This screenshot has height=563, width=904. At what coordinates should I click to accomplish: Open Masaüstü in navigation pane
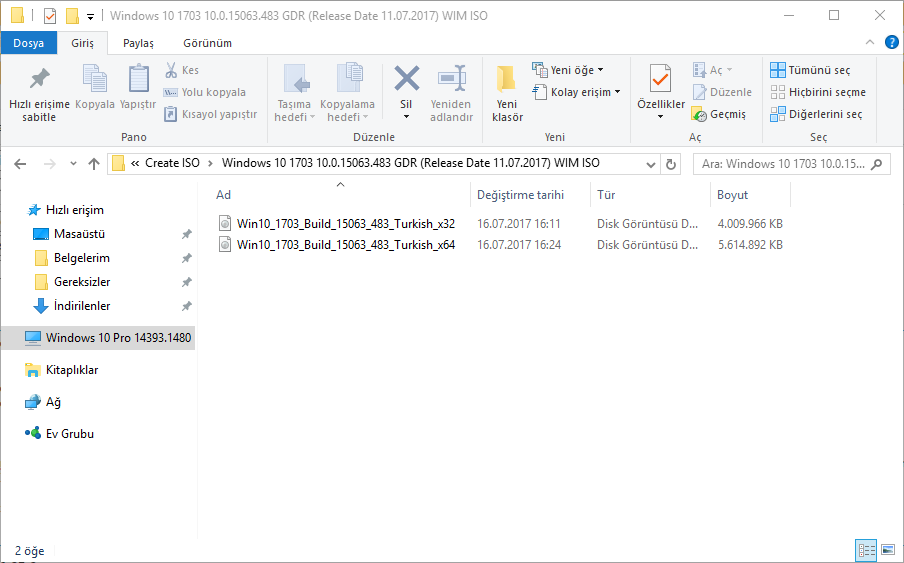[x=79, y=234]
